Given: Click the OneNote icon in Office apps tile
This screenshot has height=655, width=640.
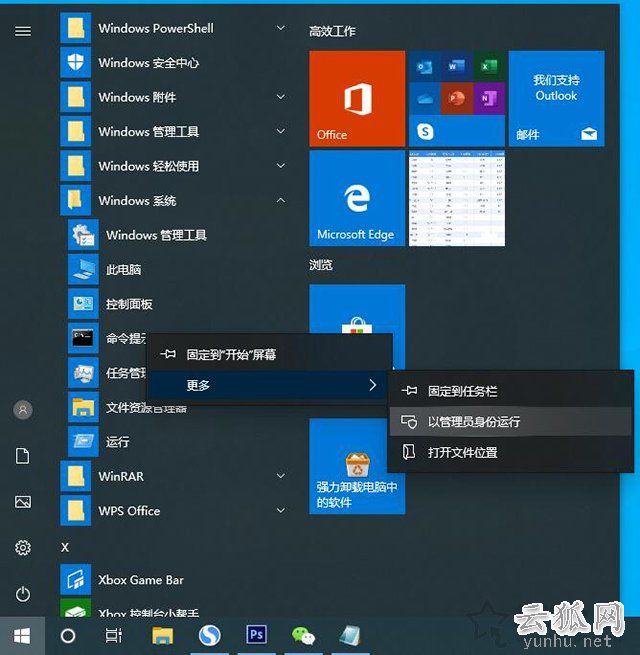Looking at the screenshot, I should pyautogui.click(x=489, y=99).
